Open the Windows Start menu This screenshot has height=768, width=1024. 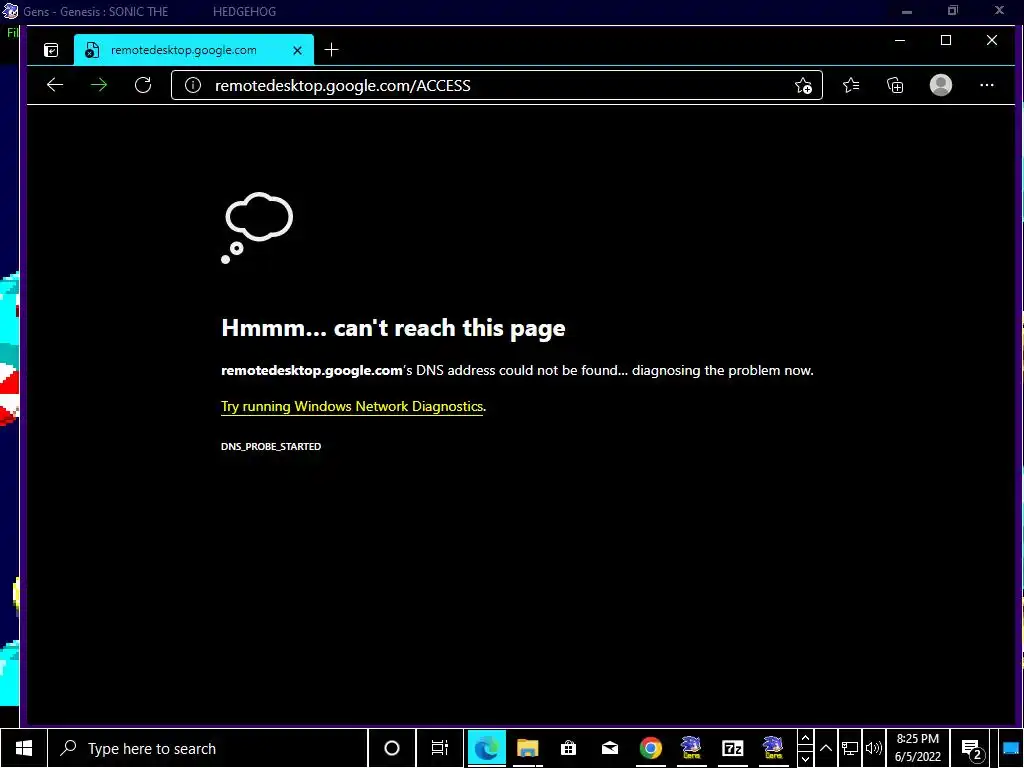coord(24,748)
